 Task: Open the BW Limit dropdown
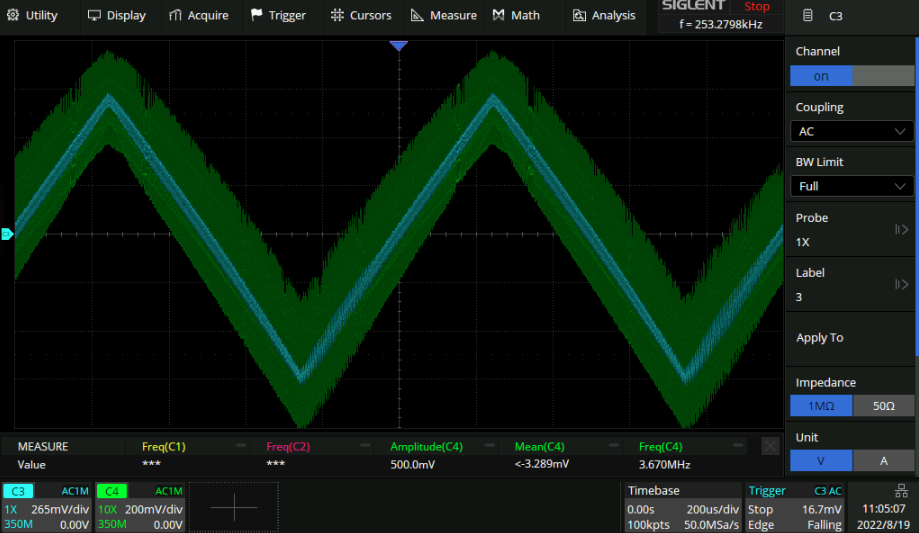851,186
